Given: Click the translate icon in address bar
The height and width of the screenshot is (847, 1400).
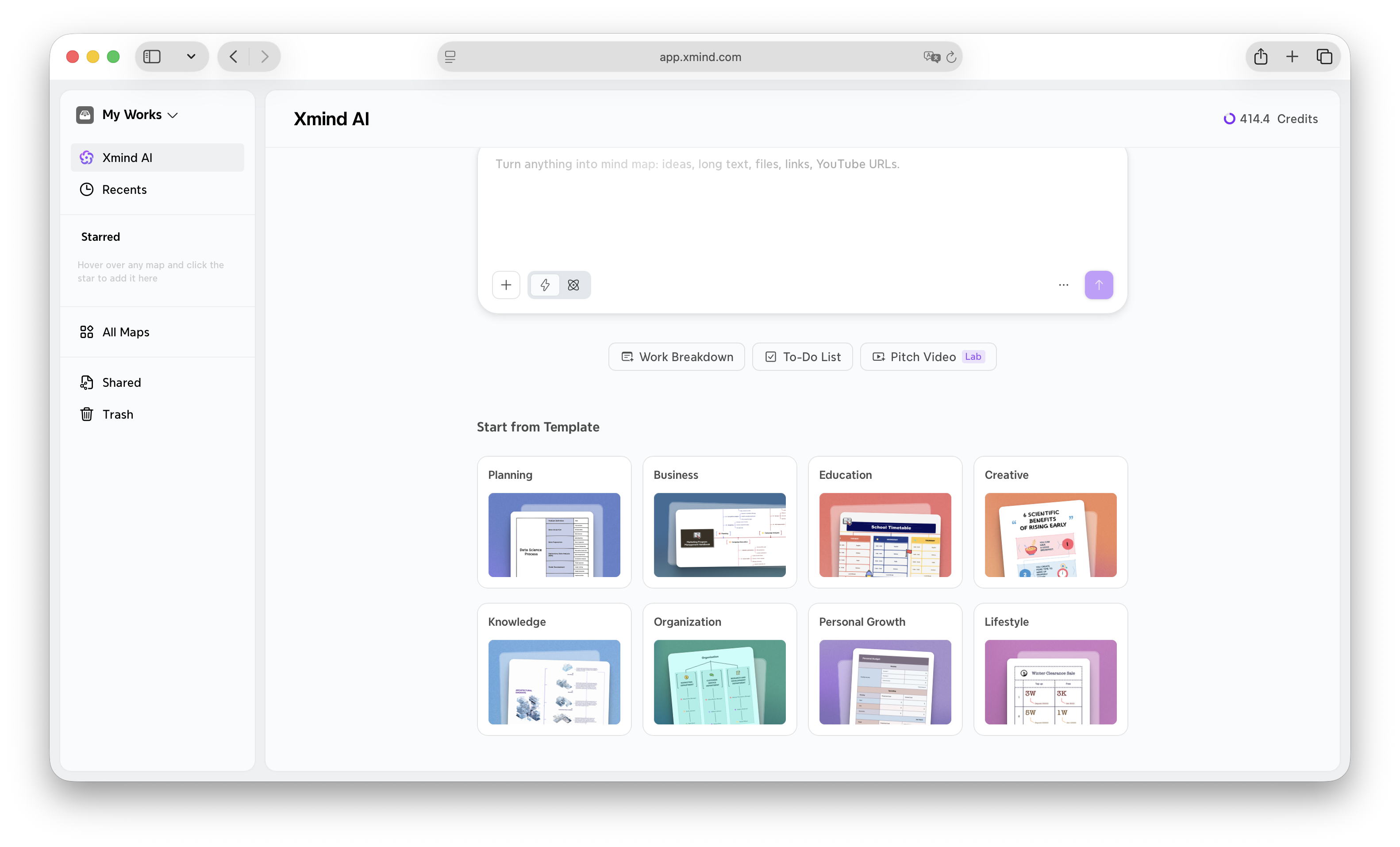Looking at the screenshot, I should [931, 56].
